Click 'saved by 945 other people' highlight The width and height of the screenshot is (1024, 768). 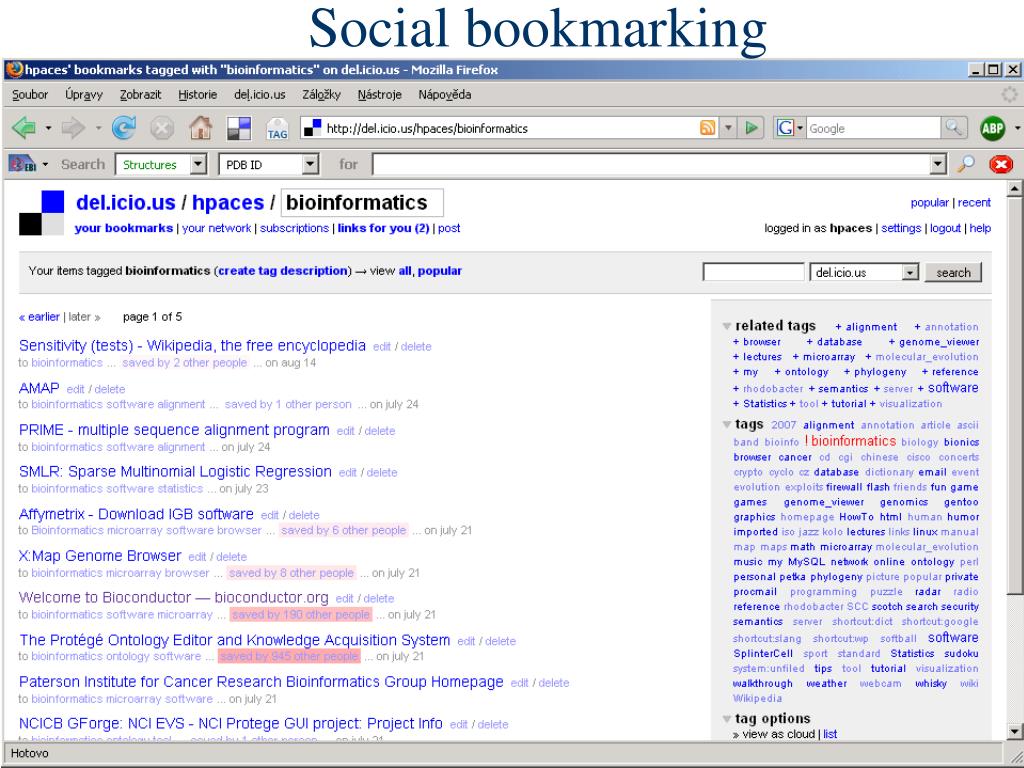(x=289, y=656)
